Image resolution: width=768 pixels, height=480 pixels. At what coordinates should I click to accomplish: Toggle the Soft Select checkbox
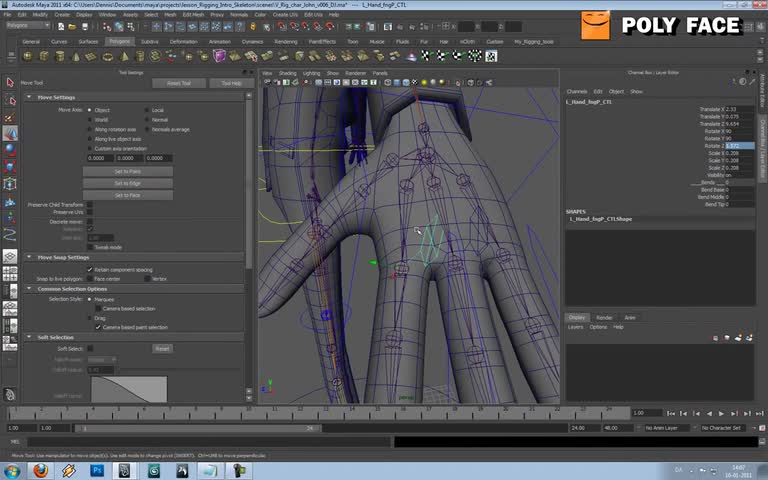click(x=90, y=348)
